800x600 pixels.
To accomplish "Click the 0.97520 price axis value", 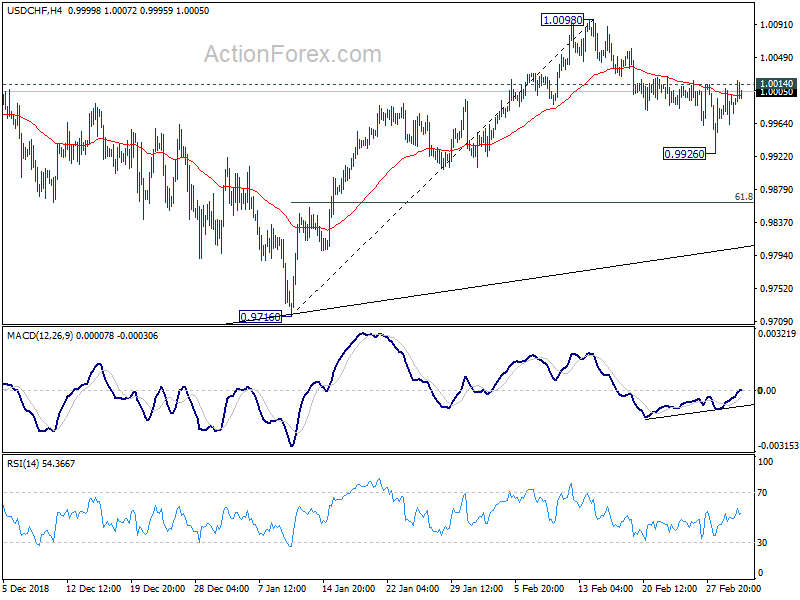I will (777, 289).
